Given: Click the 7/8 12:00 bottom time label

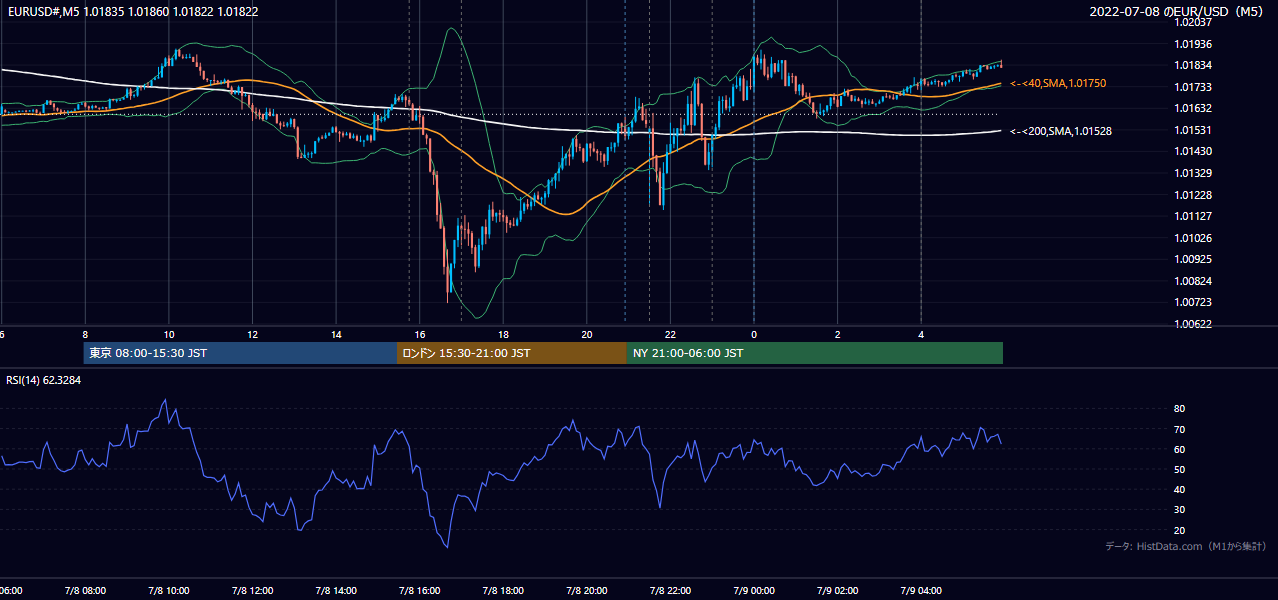Looking at the screenshot, I should (x=252, y=591).
